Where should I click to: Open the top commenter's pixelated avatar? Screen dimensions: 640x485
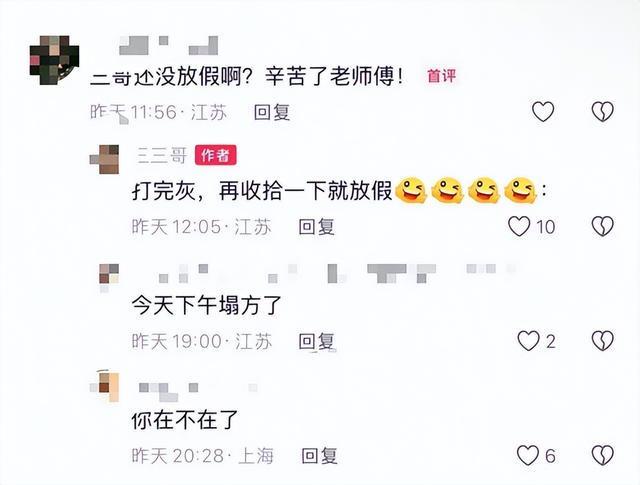(x=54, y=60)
